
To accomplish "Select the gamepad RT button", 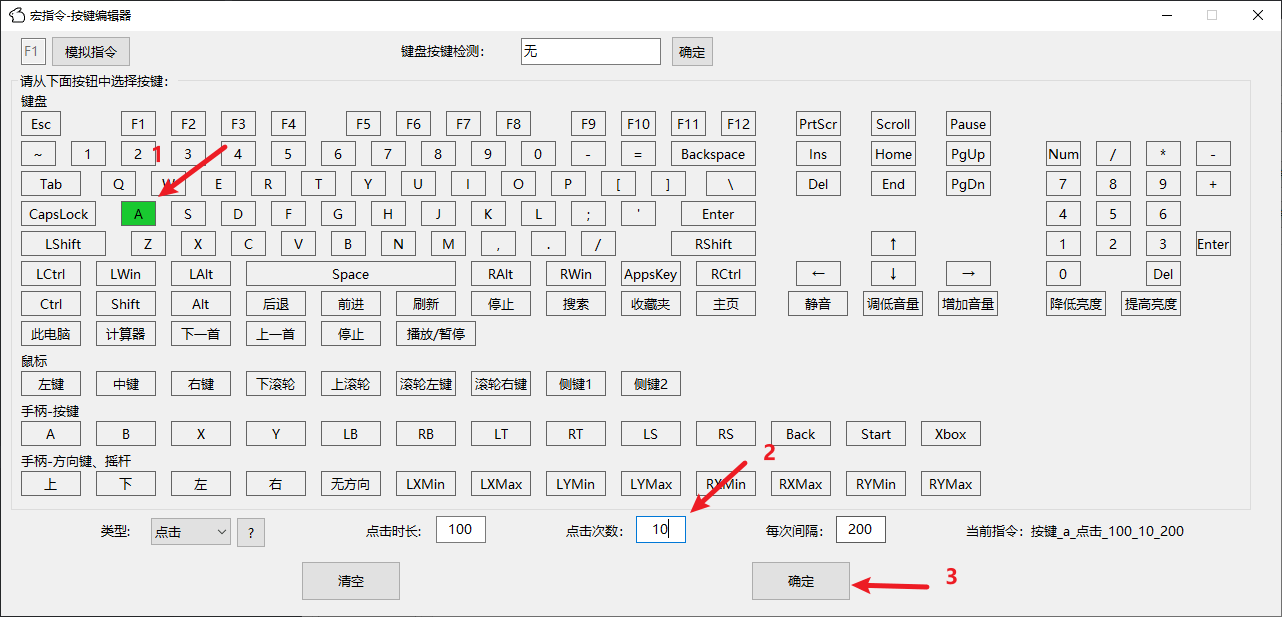I will 576,434.
